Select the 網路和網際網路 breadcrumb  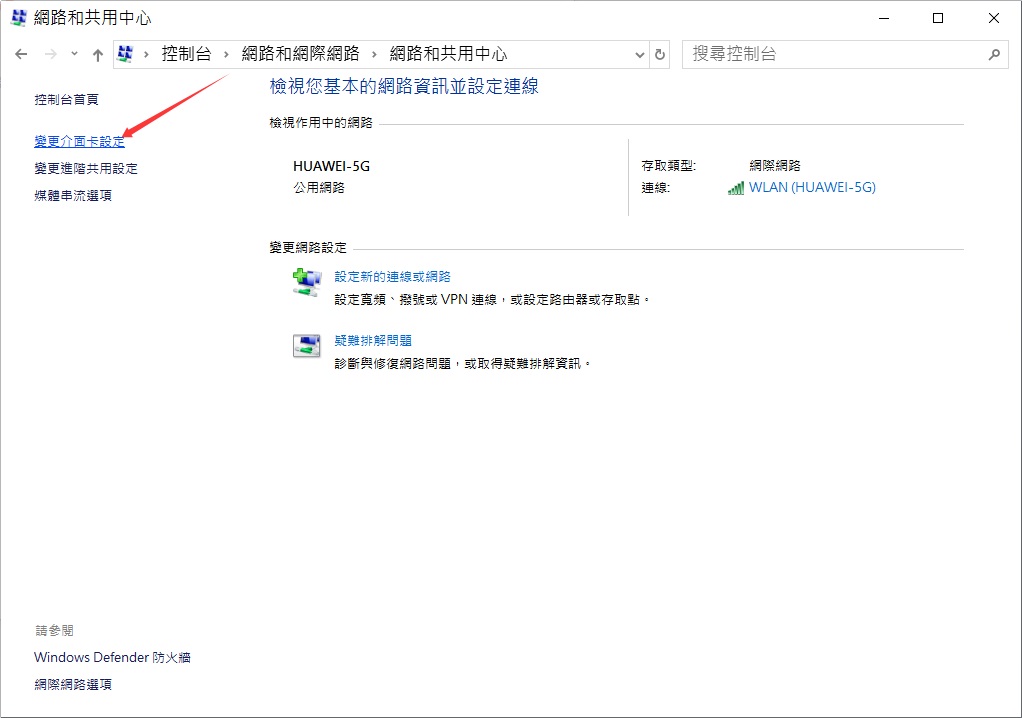tap(300, 54)
